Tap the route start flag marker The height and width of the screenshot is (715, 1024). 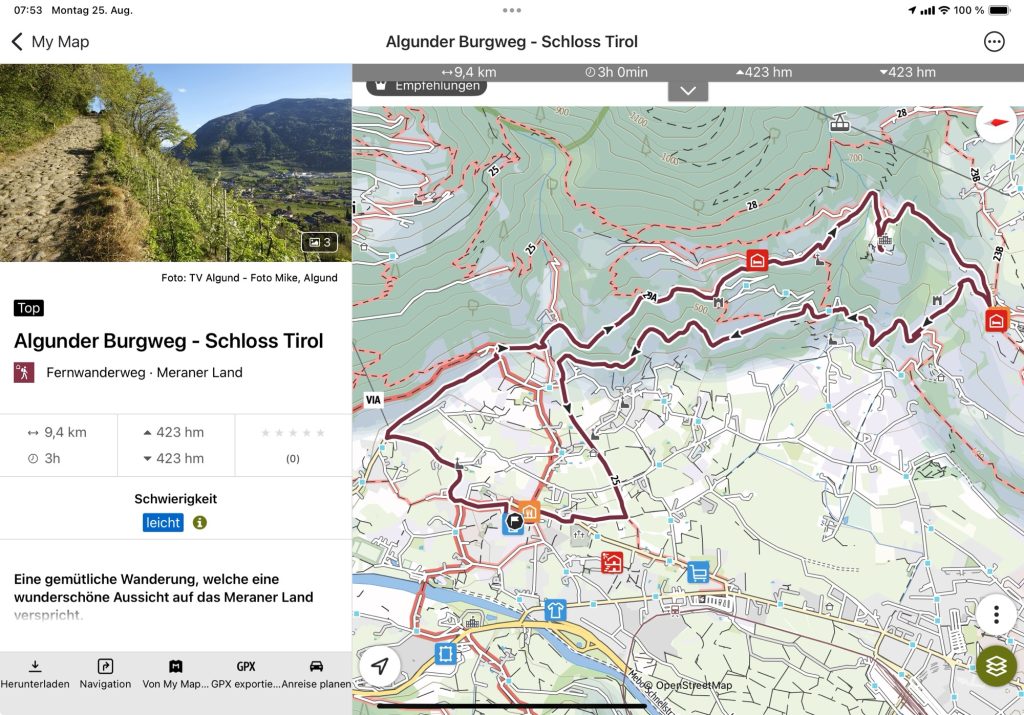coord(513,521)
